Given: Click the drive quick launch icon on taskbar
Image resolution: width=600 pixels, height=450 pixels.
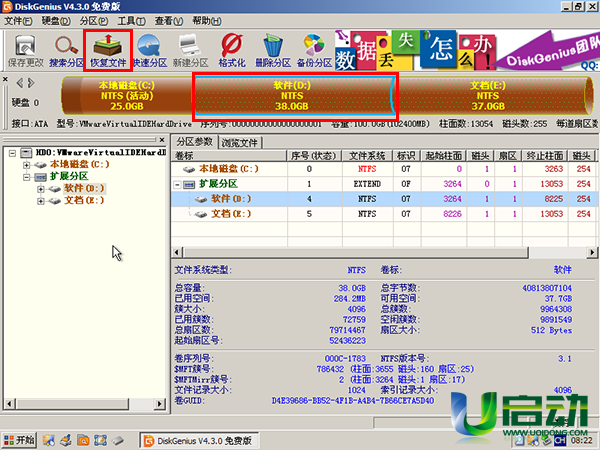Looking at the screenshot, I should point(118,440).
